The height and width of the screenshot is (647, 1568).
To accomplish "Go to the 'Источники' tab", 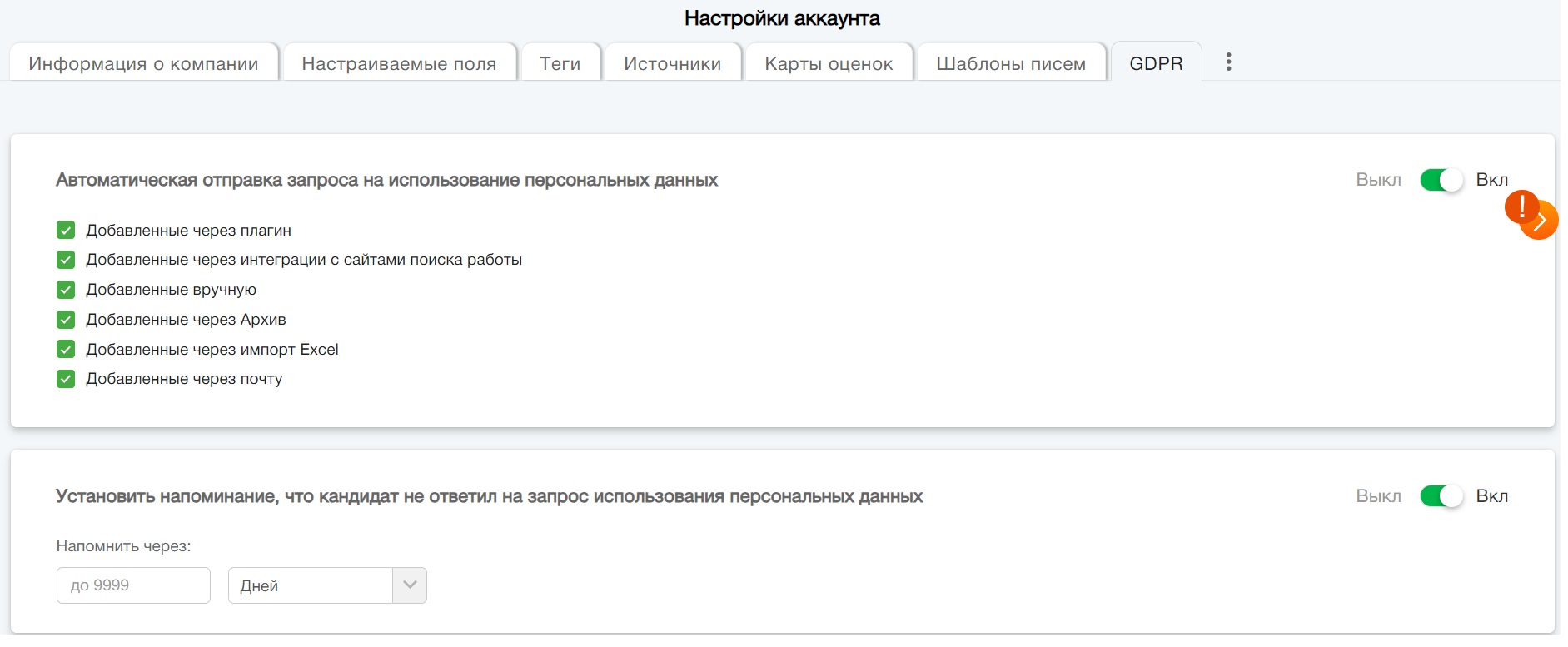I will click(x=672, y=64).
